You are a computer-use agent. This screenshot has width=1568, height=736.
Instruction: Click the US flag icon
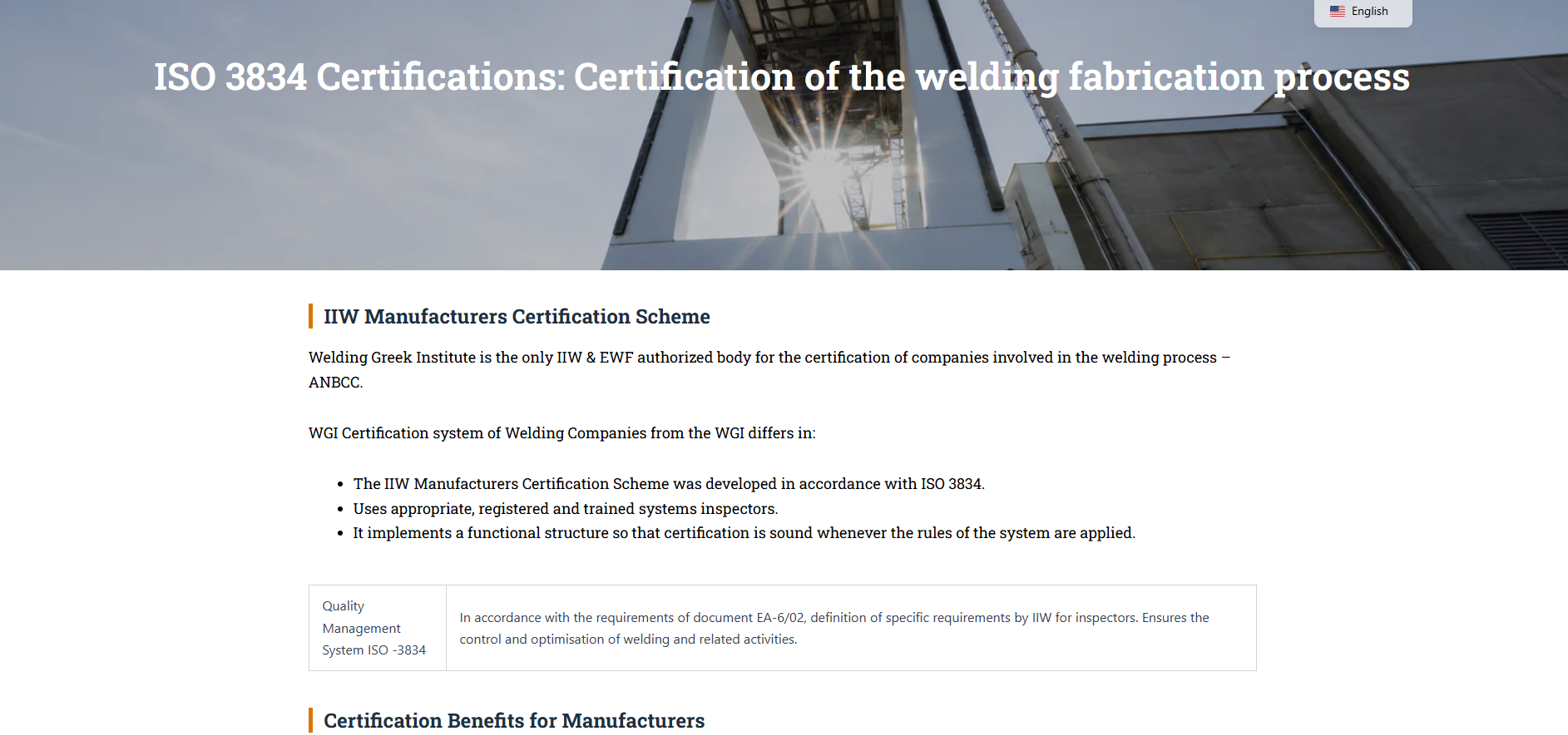(1338, 12)
